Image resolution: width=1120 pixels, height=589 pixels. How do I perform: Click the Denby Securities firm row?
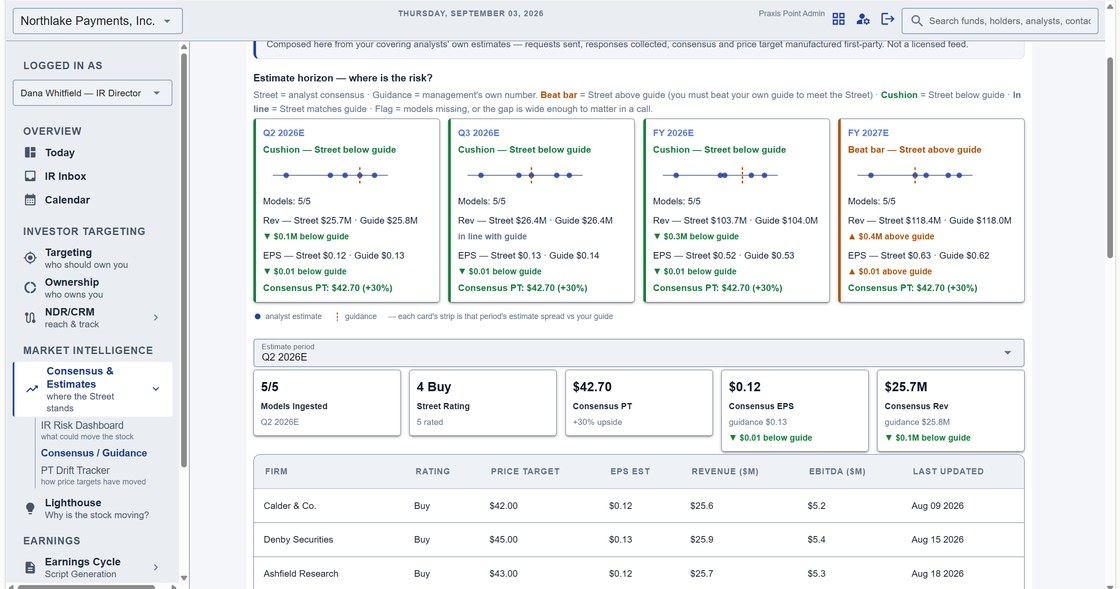coord(639,540)
